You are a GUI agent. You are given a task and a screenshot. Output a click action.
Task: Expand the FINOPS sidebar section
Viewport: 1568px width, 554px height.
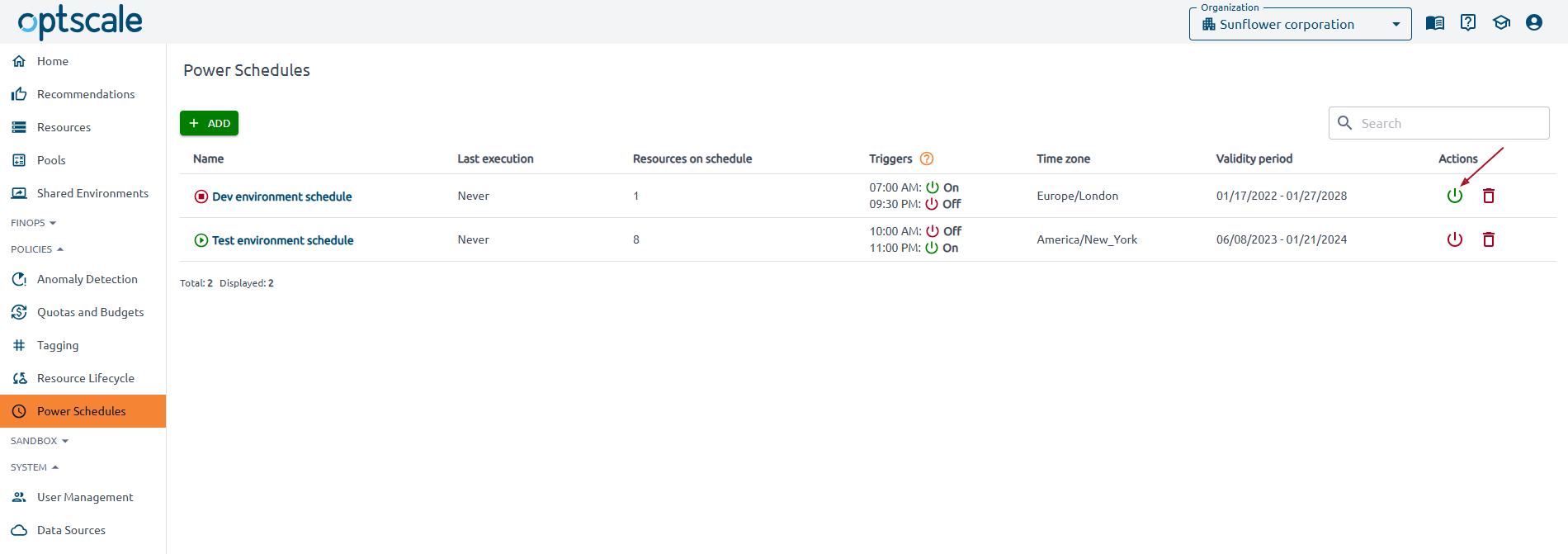[34, 223]
